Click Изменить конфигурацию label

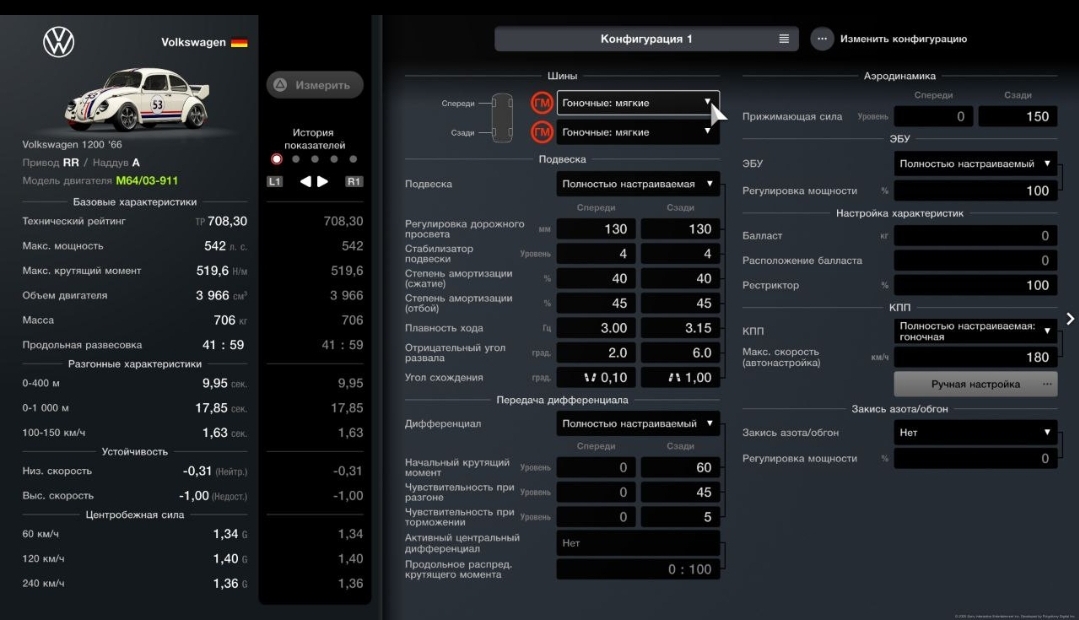pos(903,39)
